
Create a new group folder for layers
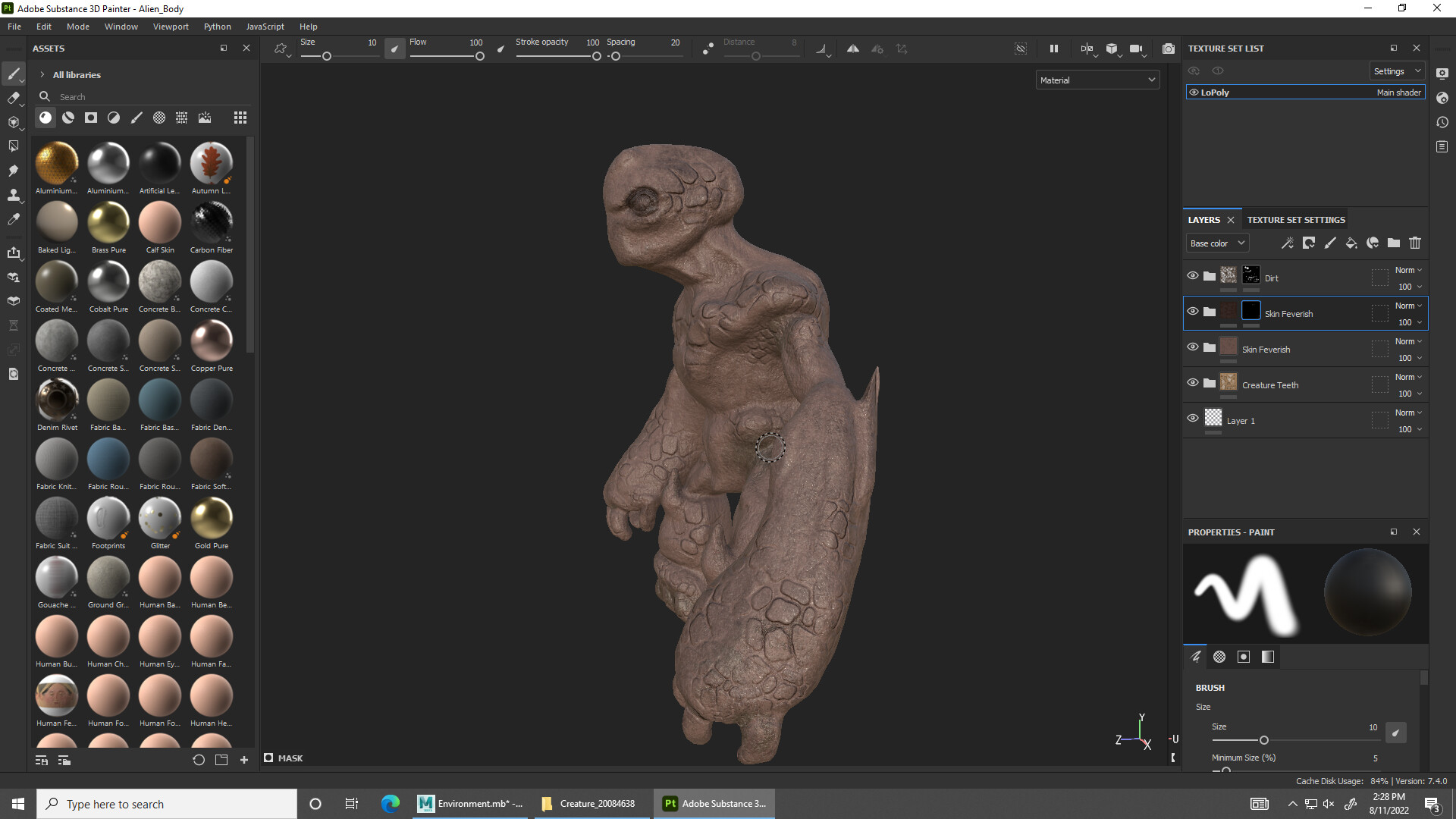coord(1394,243)
